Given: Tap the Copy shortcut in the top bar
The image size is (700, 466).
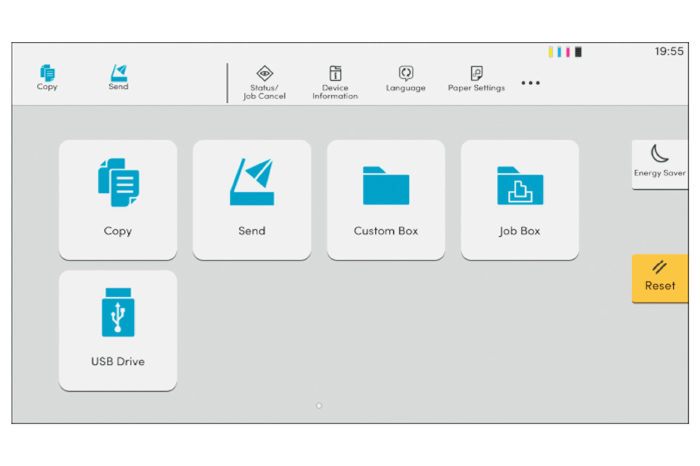Looking at the screenshot, I should (47, 78).
